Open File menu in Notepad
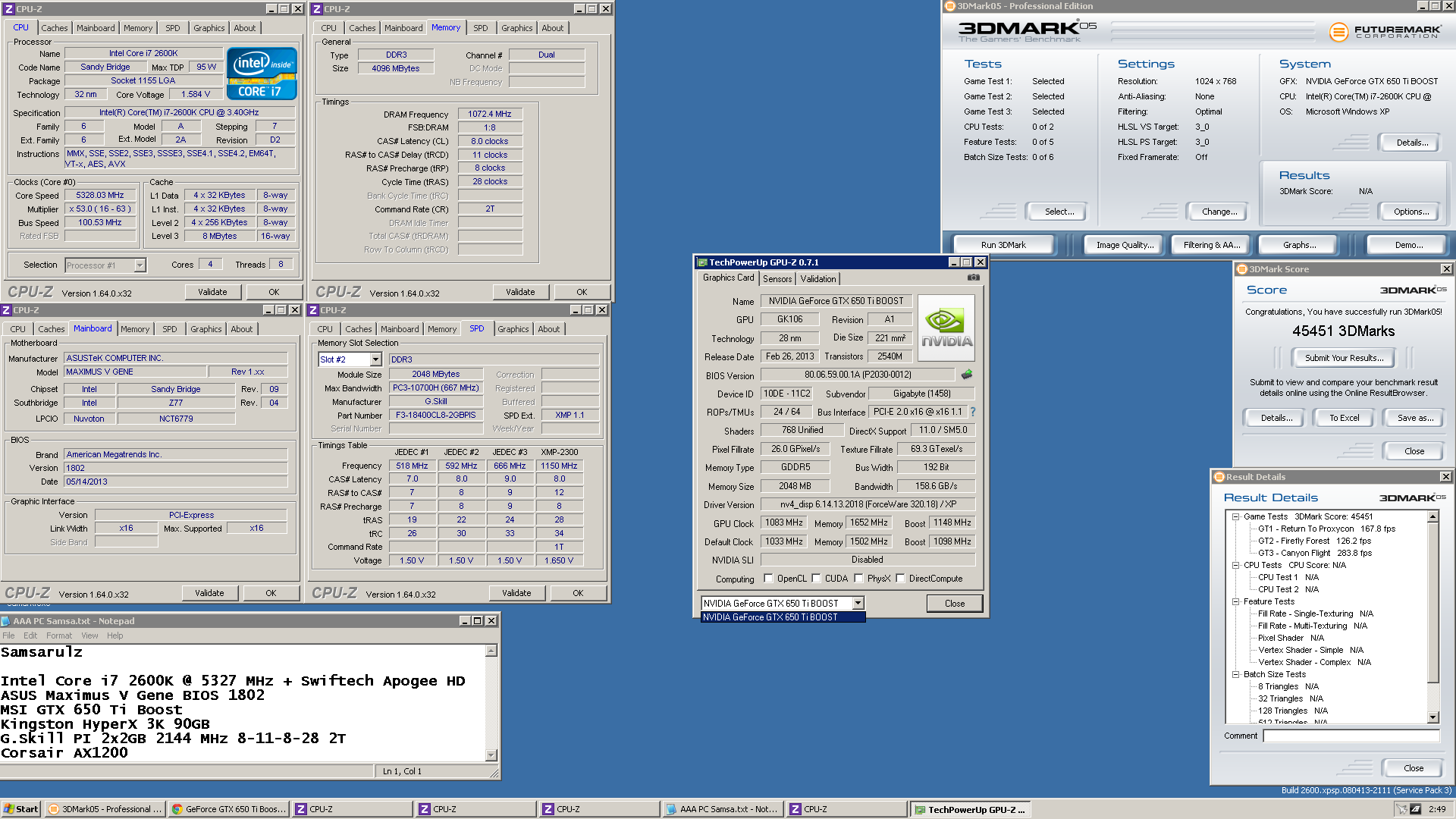1456x819 pixels. (x=8, y=635)
